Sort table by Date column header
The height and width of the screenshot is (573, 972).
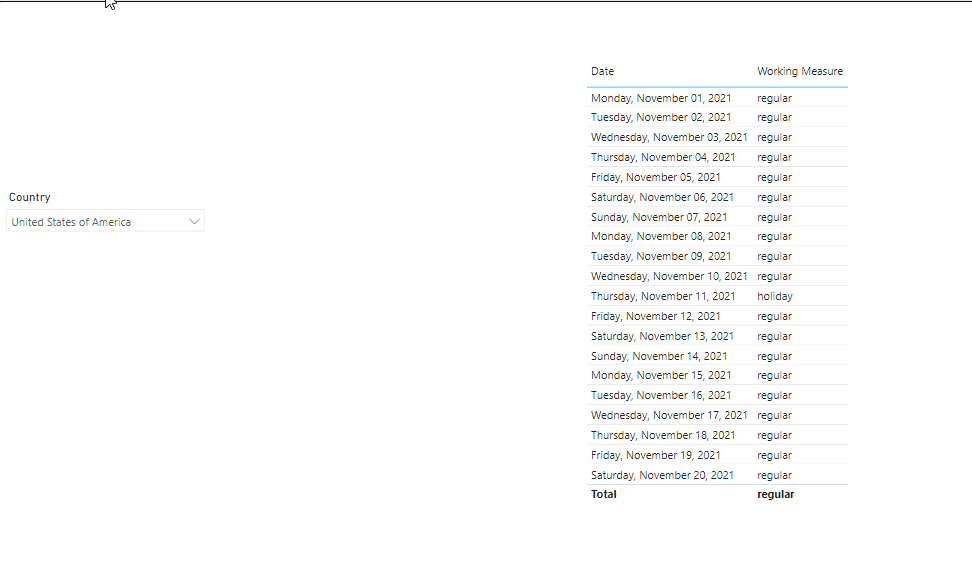pyautogui.click(x=602, y=71)
